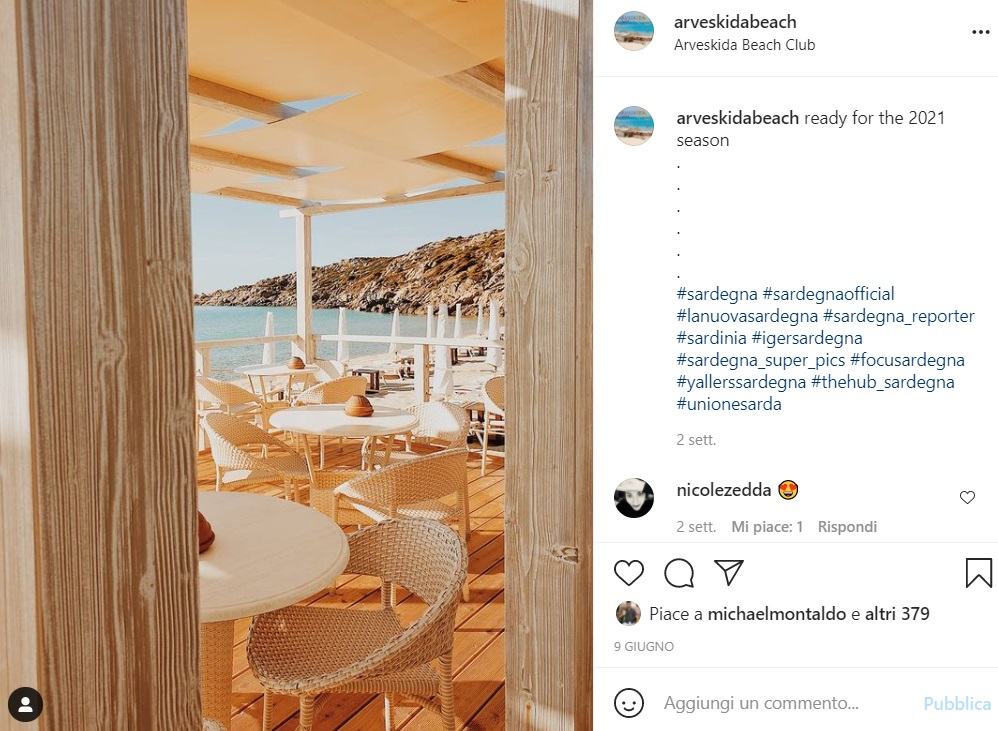Open the #unionesarda hashtag link
This screenshot has width=998, height=731.
pos(729,404)
